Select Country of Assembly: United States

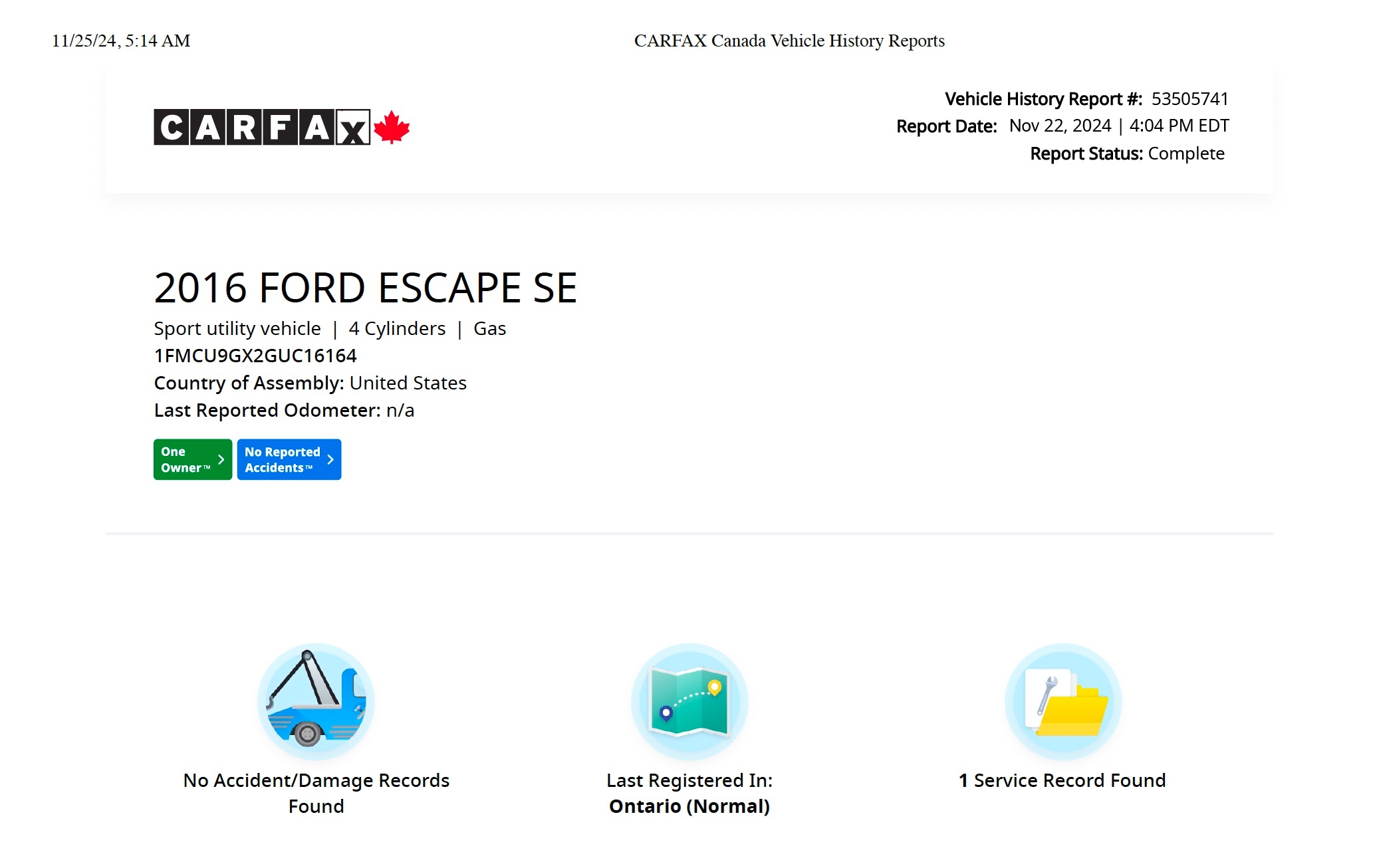[x=311, y=383]
